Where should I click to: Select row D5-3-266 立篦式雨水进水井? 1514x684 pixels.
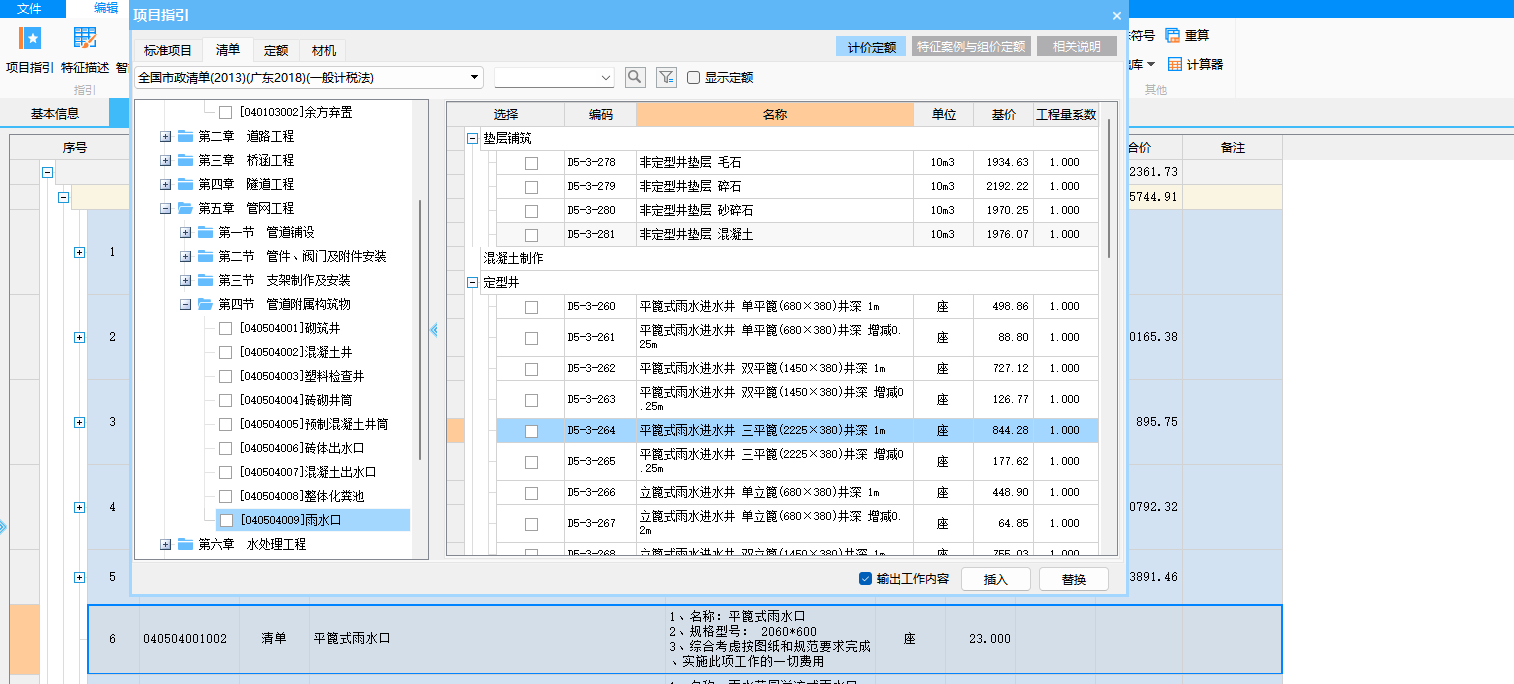[797, 493]
